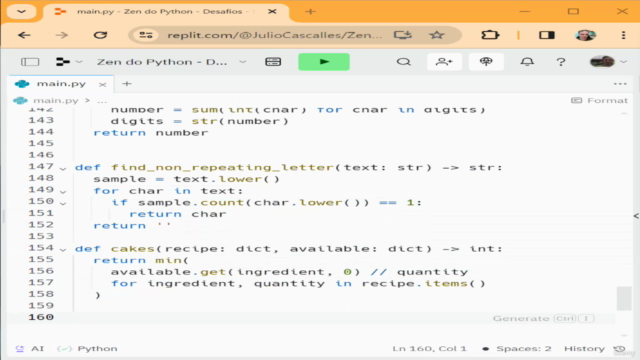Click Ln 160, Col 1 cursor position

(429, 348)
